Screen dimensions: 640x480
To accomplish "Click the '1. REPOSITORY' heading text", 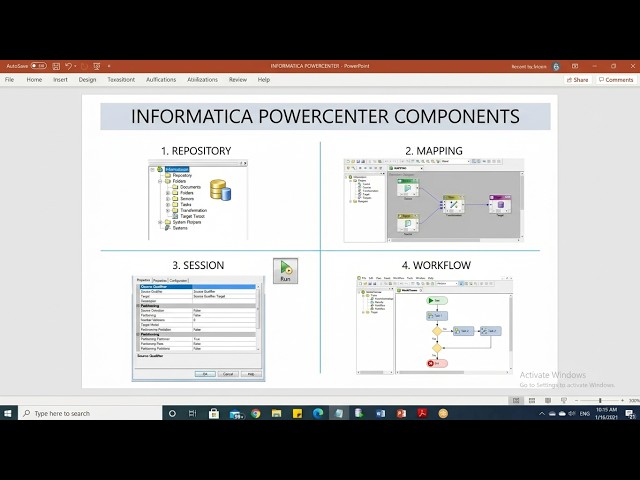I will (x=196, y=151).
